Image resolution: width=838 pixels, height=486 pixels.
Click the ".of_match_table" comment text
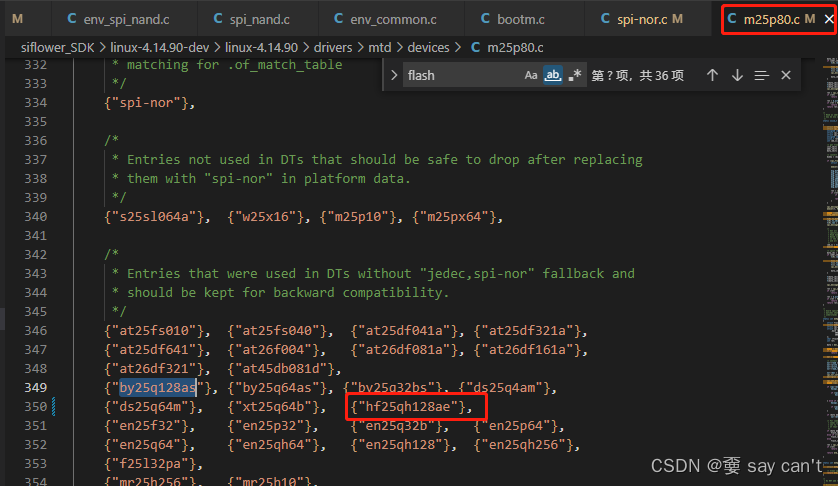284,65
